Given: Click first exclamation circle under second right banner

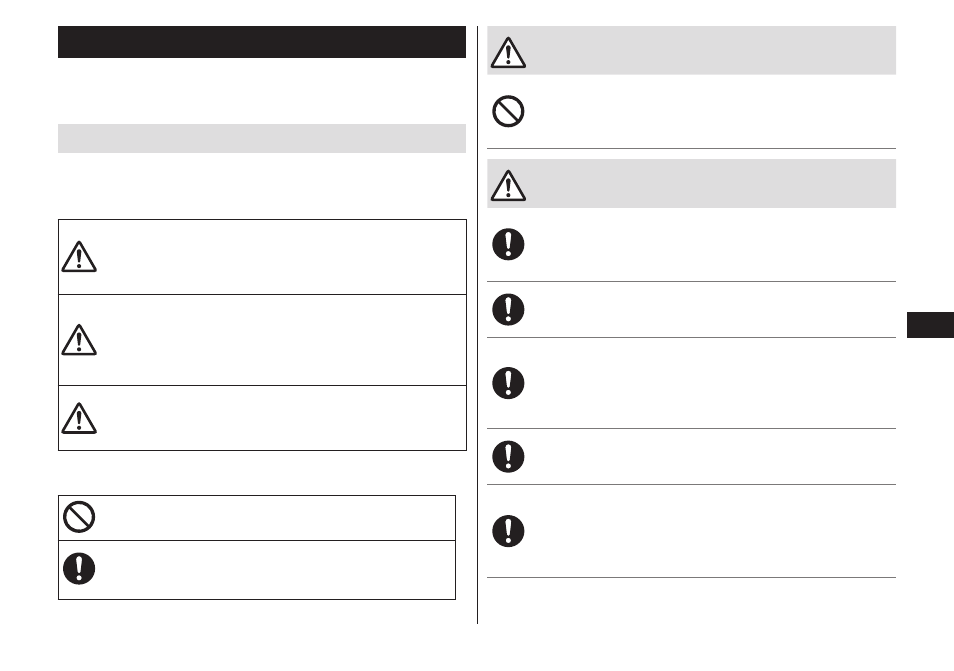Looking at the screenshot, I should click(508, 245).
